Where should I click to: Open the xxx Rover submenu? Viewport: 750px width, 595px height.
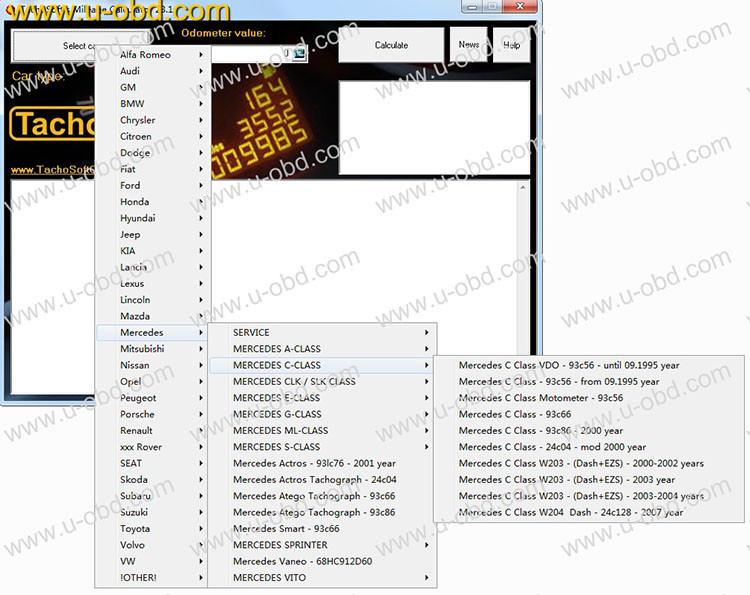(x=153, y=447)
